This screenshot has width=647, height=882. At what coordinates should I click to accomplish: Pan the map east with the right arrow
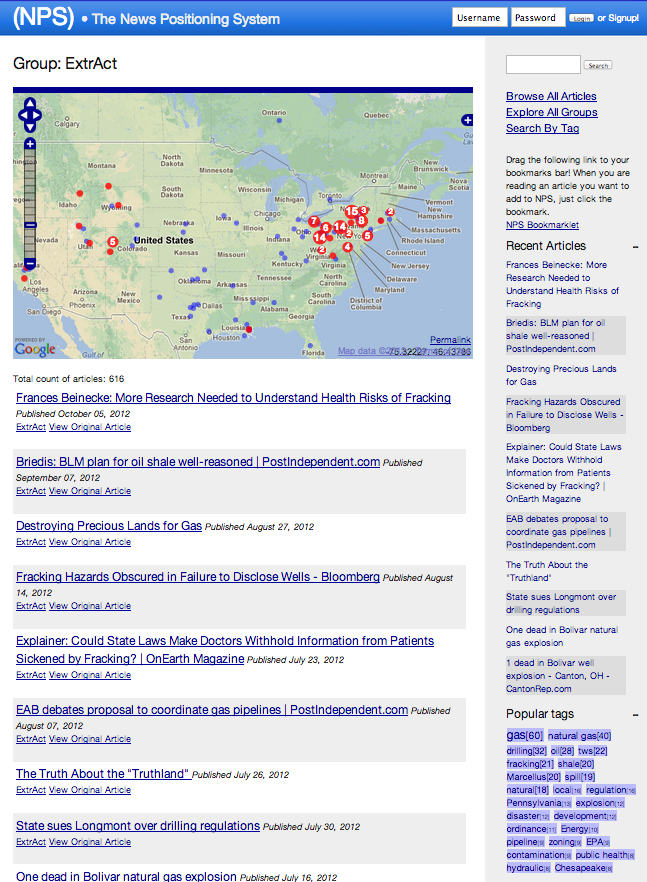37,115
